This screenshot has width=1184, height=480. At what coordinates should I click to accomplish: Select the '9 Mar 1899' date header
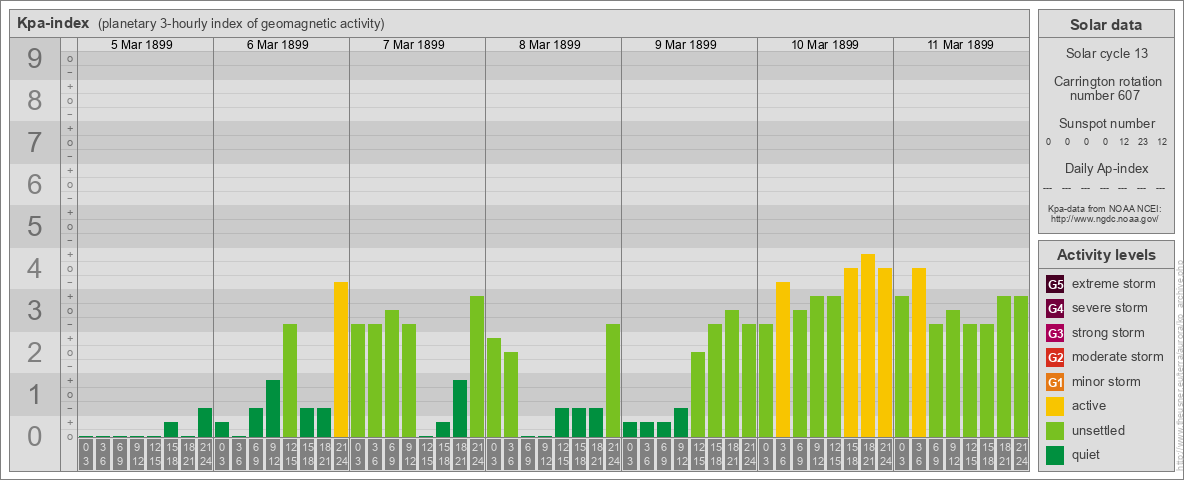pyautogui.click(x=686, y=45)
